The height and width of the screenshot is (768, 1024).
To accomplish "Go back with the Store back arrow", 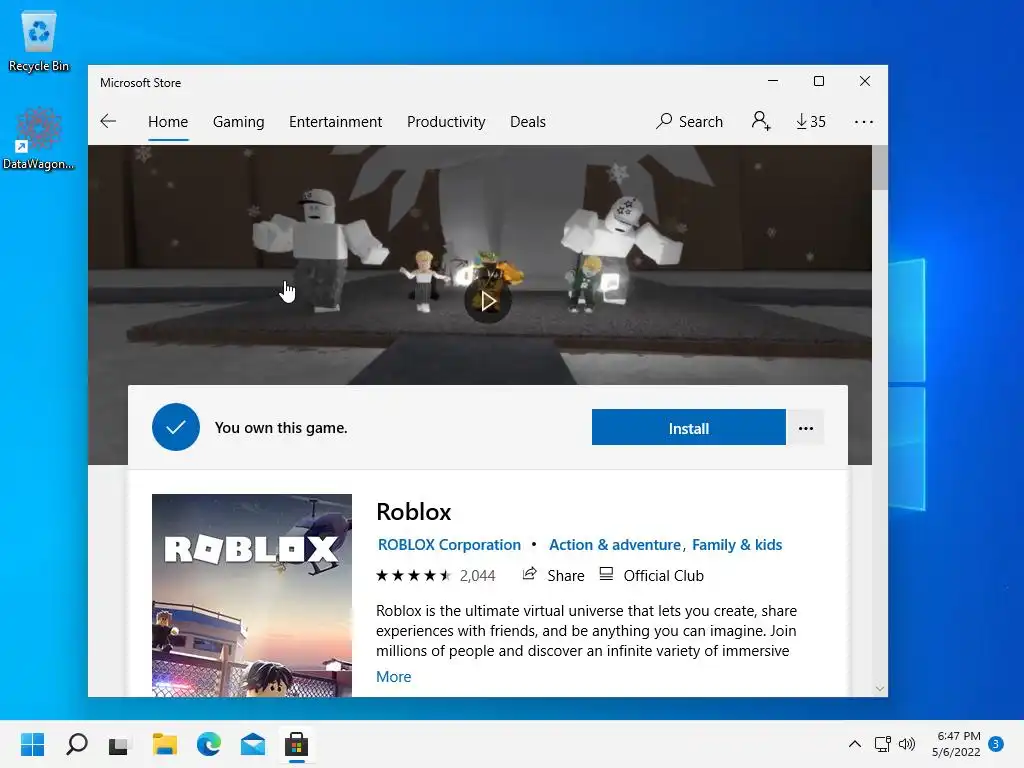I will coord(108,121).
